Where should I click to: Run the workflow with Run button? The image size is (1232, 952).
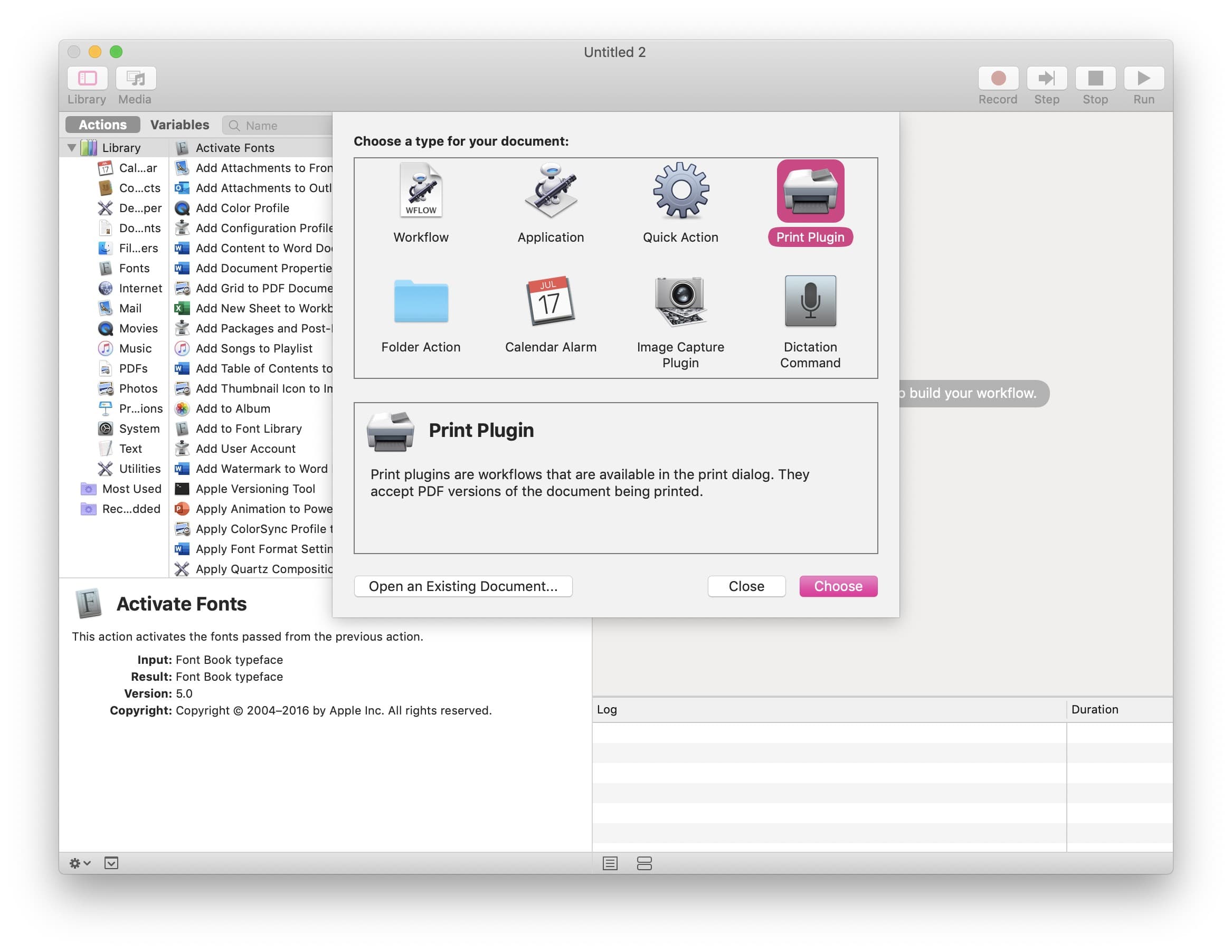point(1143,78)
